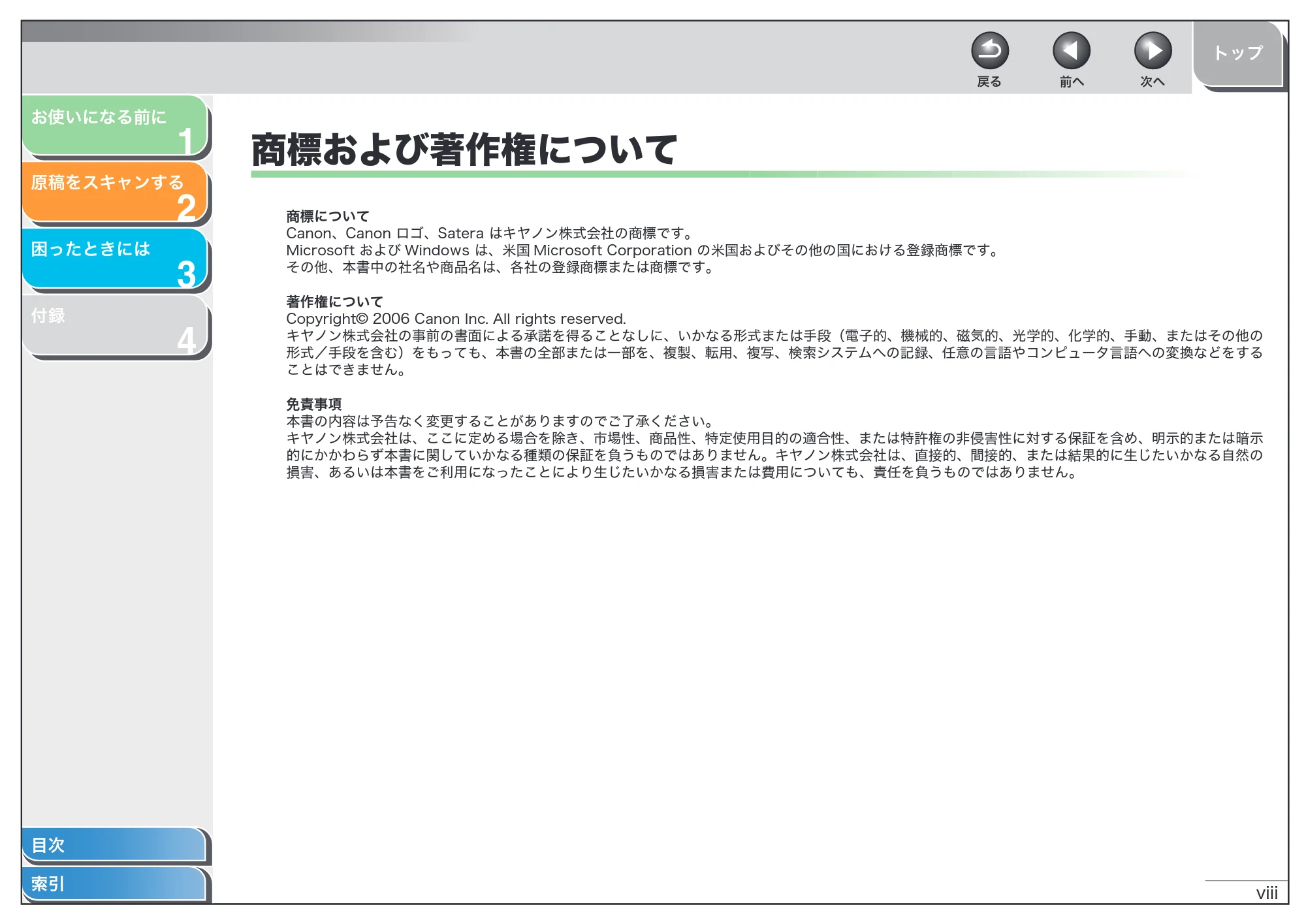
Task: Click the 著作権について section heading
Action: click(x=334, y=302)
